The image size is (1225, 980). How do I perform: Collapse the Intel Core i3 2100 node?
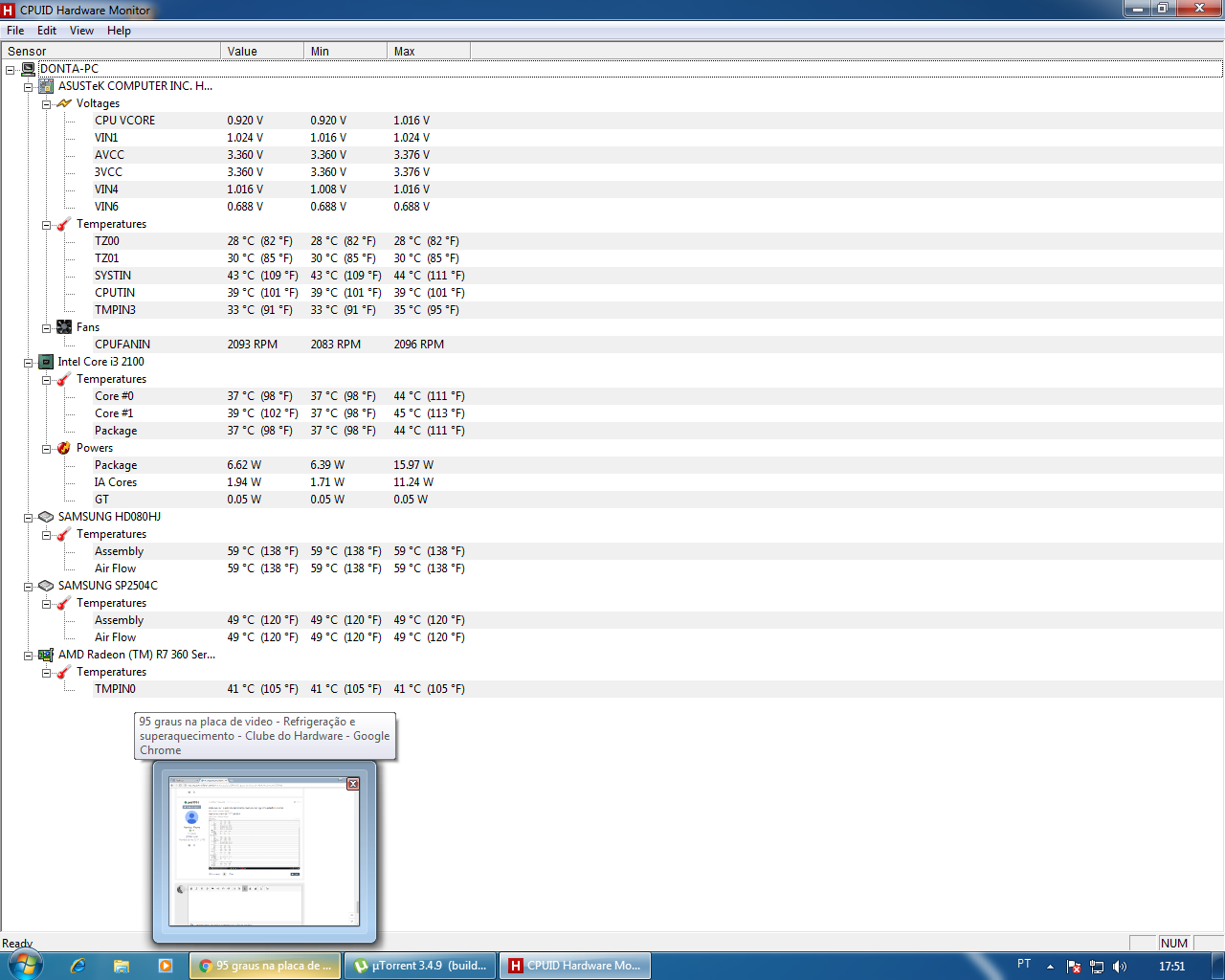click(x=28, y=363)
